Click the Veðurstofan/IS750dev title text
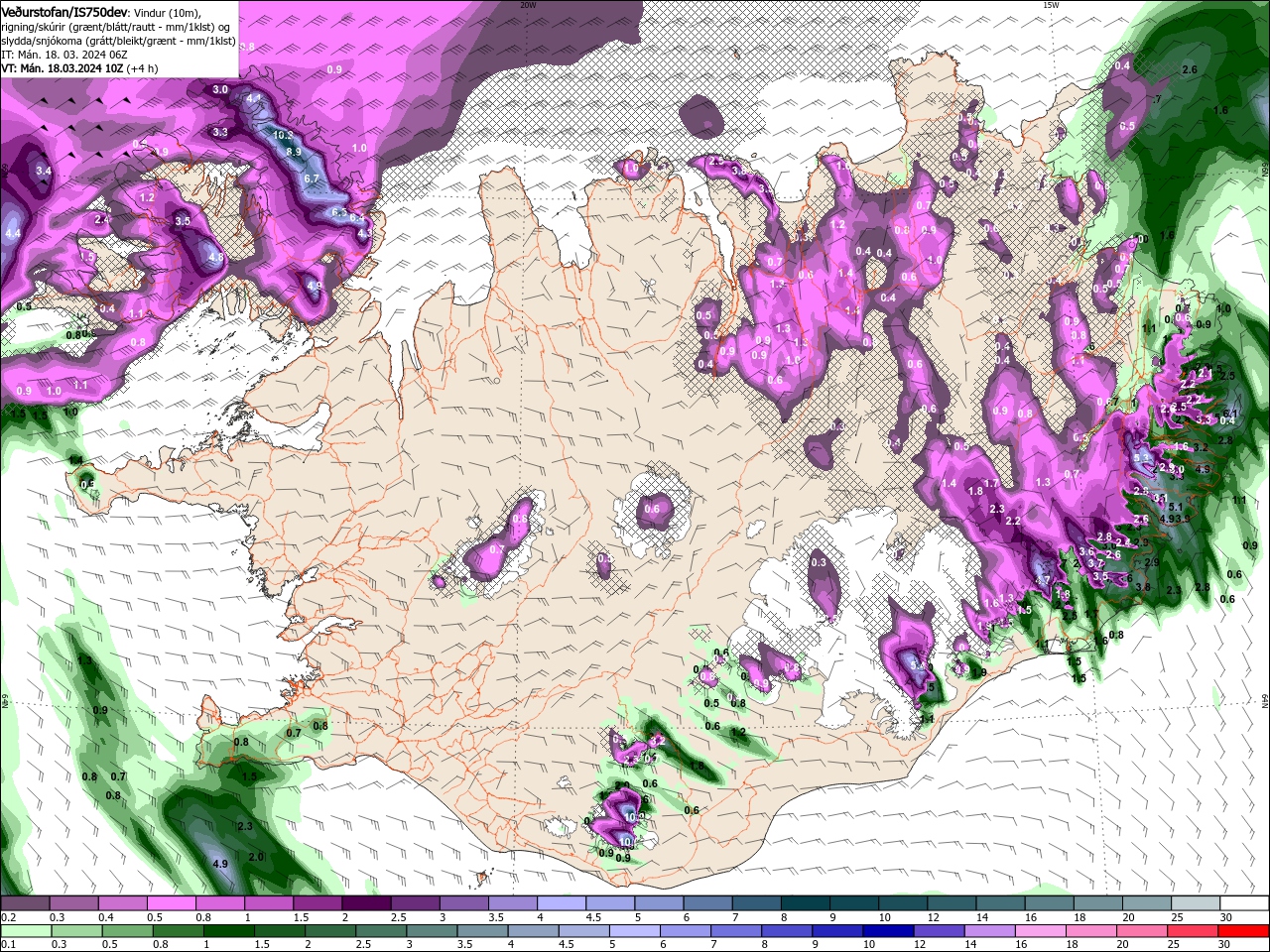 point(64,11)
